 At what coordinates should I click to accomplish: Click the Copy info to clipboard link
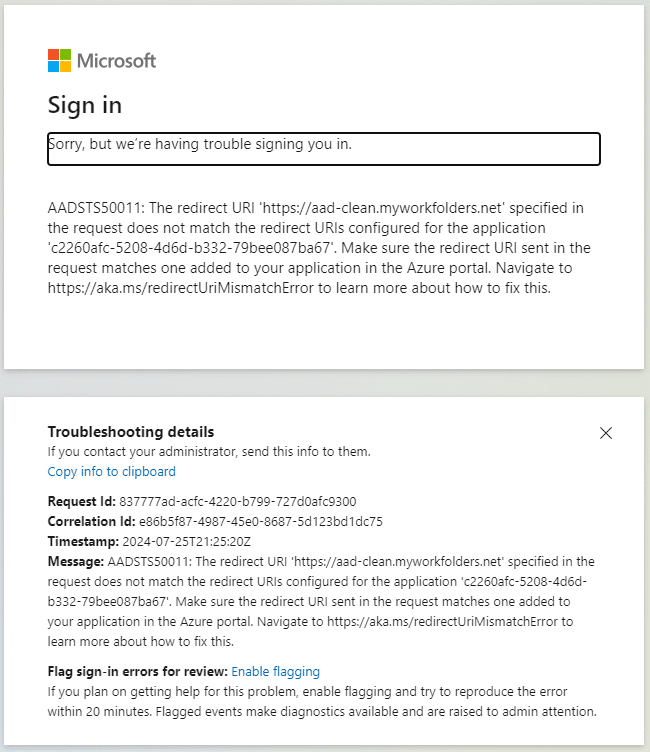click(111, 471)
